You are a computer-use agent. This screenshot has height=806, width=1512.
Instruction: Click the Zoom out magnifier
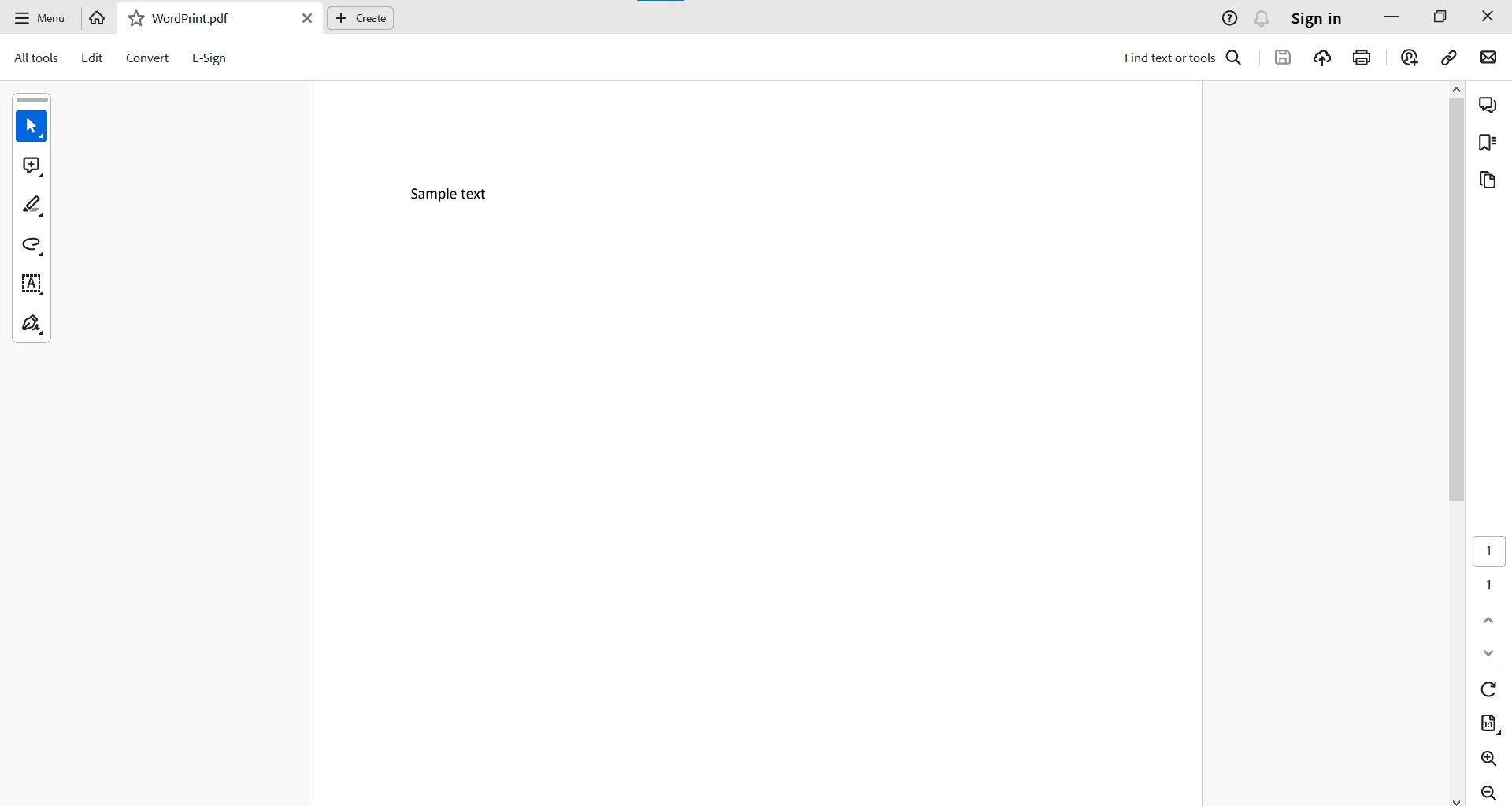pyautogui.click(x=1488, y=793)
